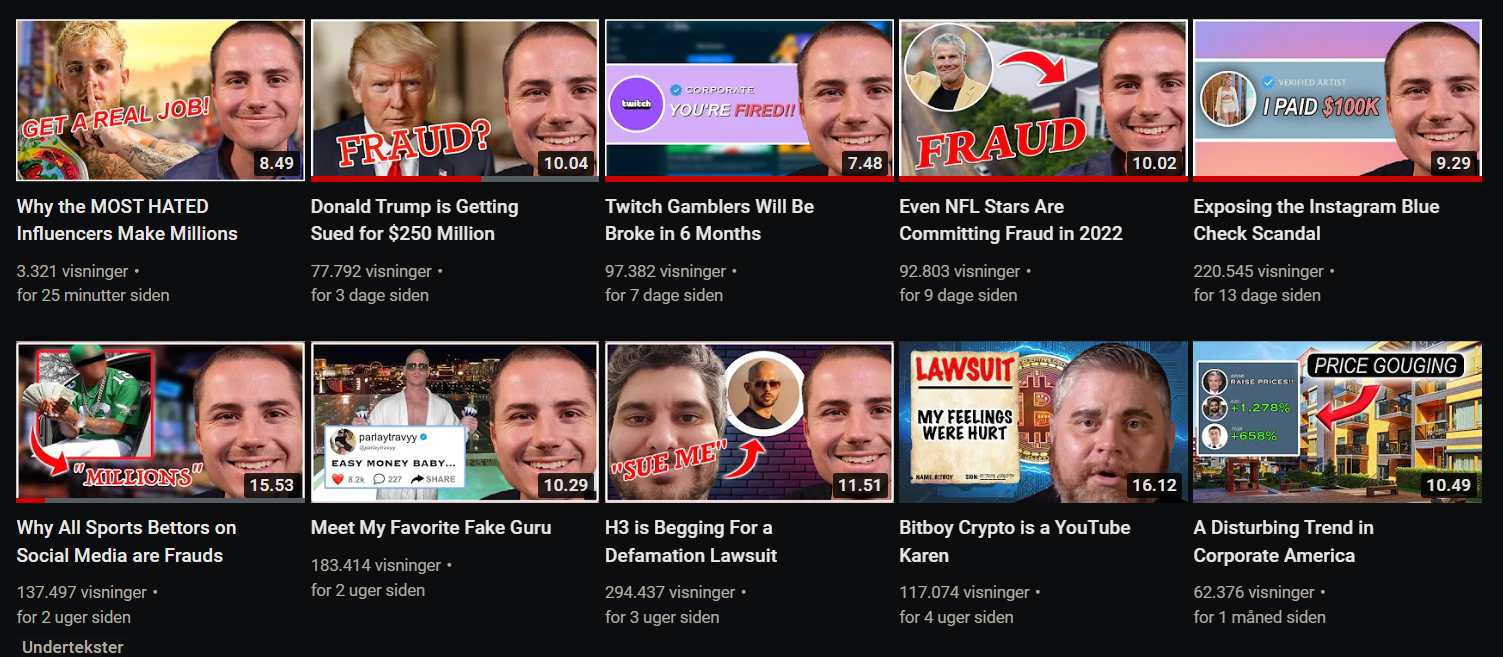The image size is (1503, 657).
Task: Play the Twitch 'You're Fired' thumbnail video
Action: [x=749, y=100]
